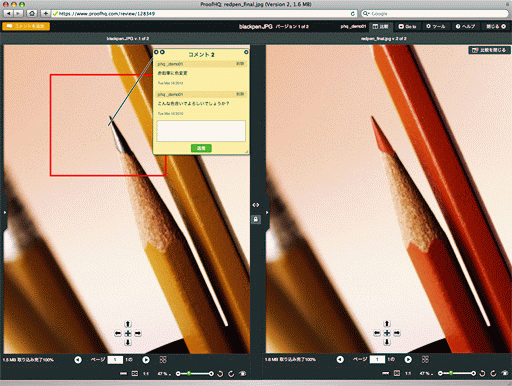Toggle the sync lock between viewers
Screen dimensions: 512x386
point(256,219)
